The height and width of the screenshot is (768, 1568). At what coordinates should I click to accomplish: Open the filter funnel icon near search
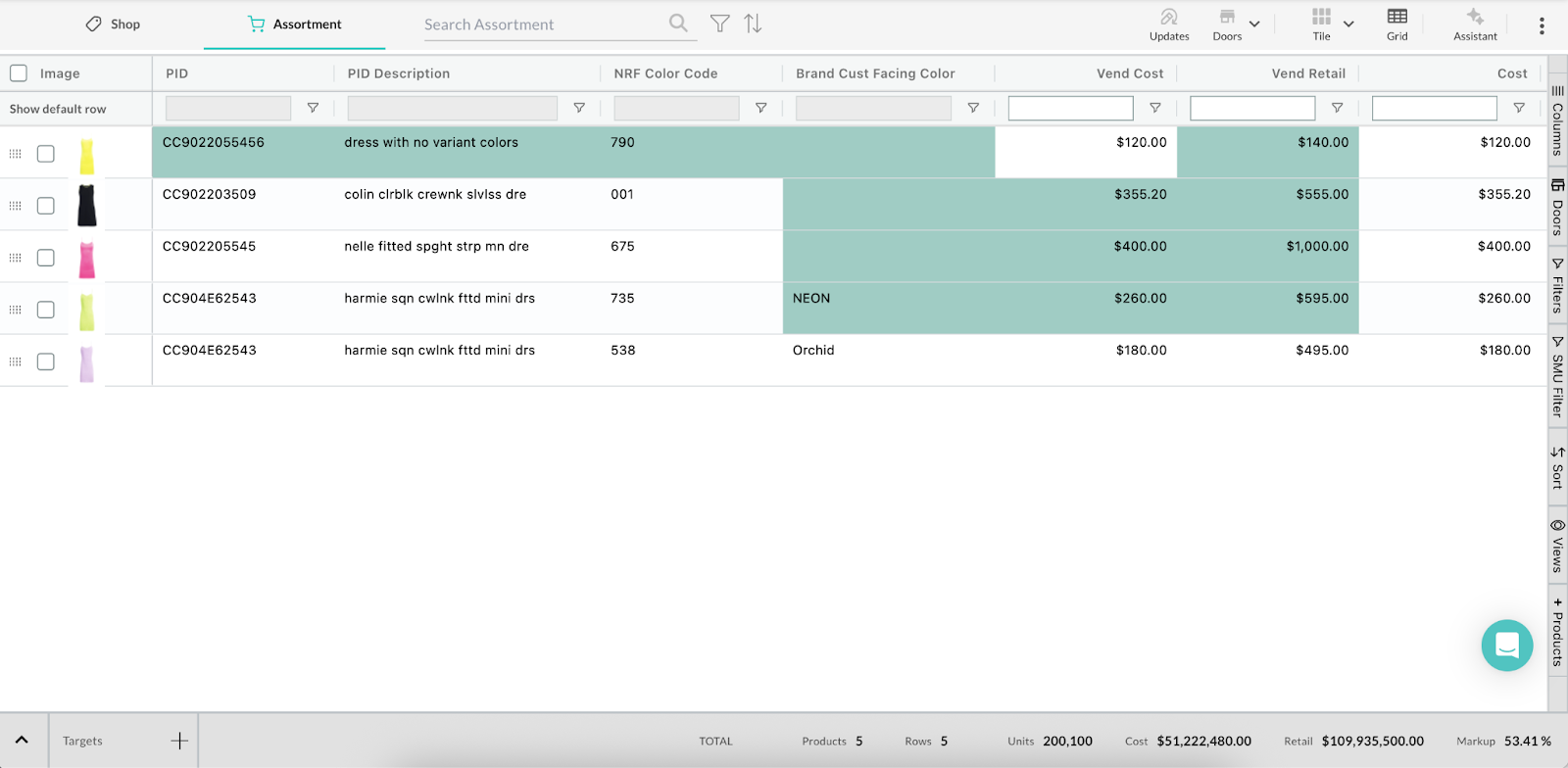point(719,24)
